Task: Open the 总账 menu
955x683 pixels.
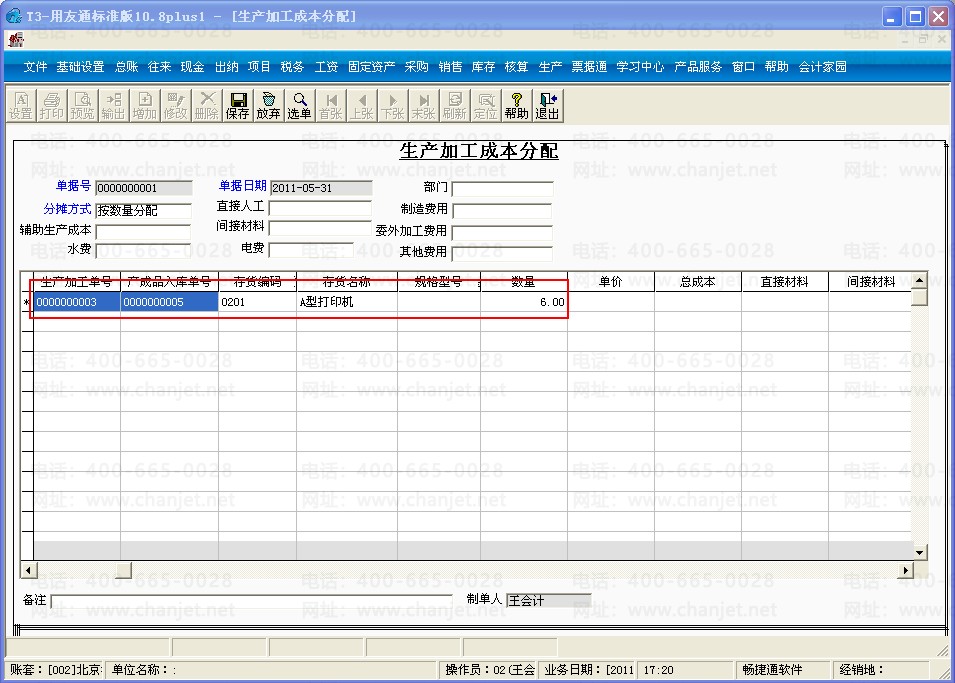Action: point(127,66)
